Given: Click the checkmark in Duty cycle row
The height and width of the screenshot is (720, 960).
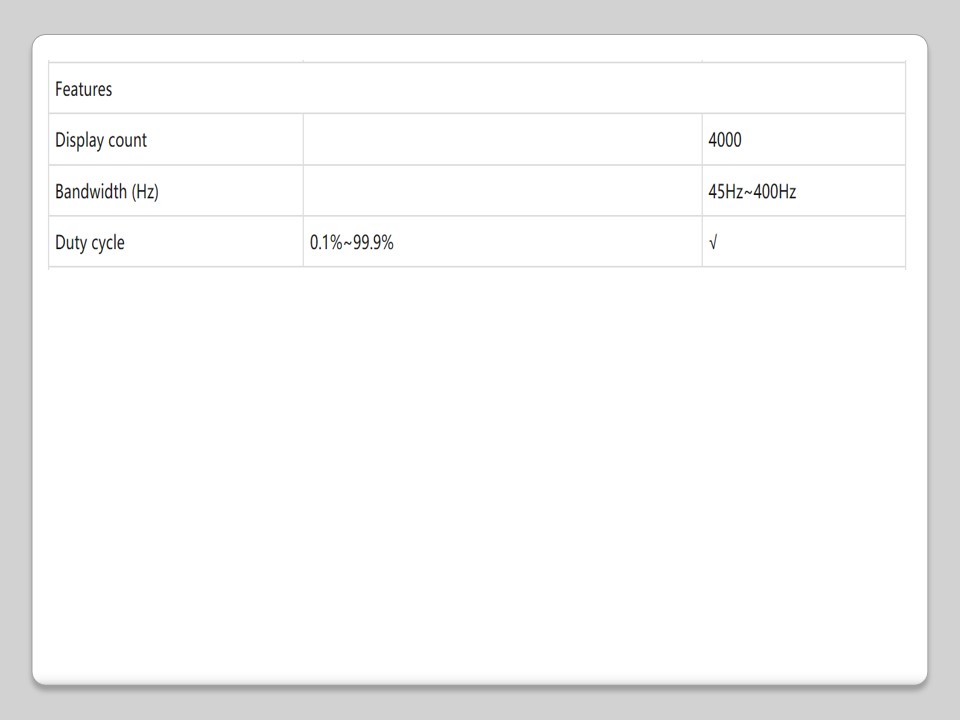Looking at the screenshot, I should coord(712,243).
